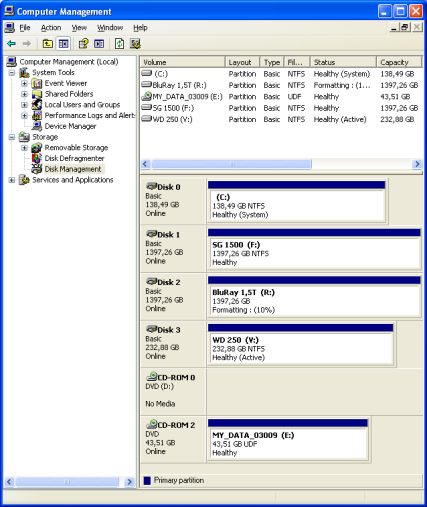Click the Back arrow toolbar icon

(x=12, y=44)
